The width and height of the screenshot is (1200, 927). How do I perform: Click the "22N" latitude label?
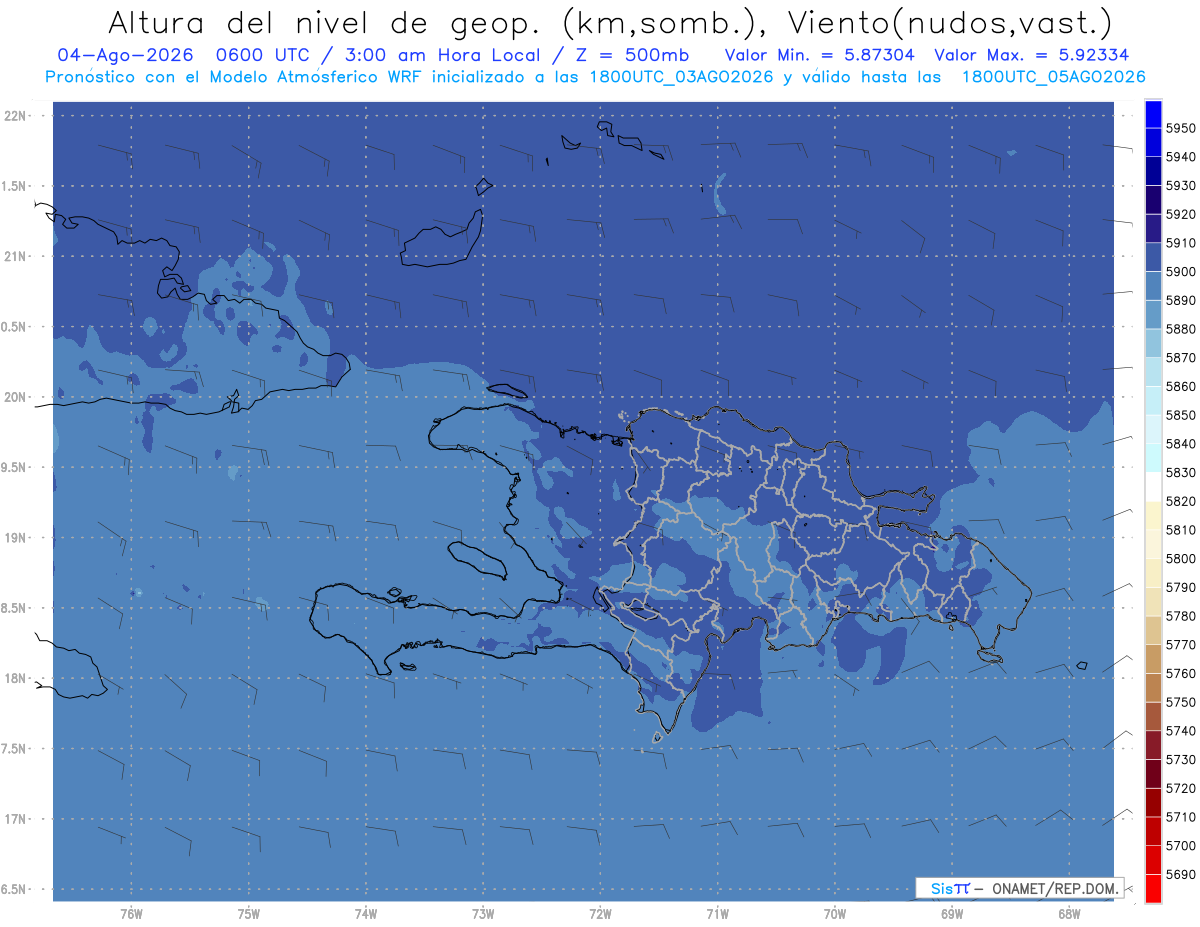pos(16,115)
